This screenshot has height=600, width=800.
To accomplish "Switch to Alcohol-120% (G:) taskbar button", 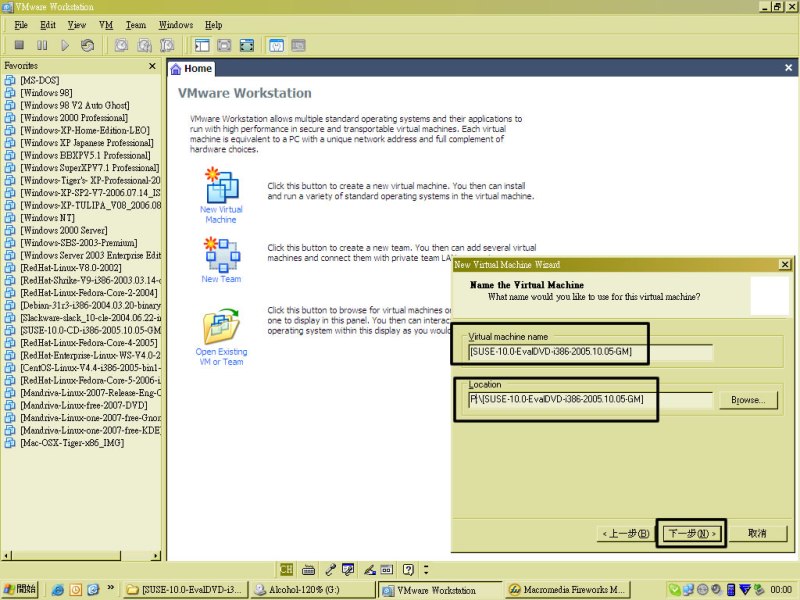I will click(x=313, y=590).
